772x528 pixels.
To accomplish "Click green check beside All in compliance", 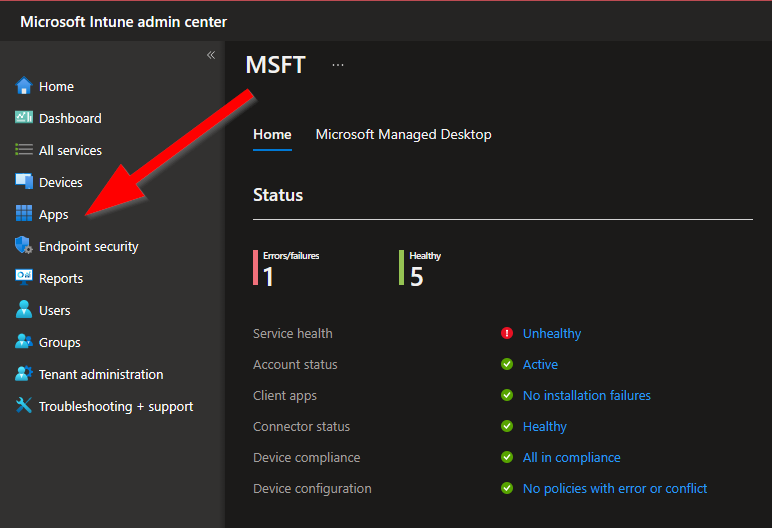I will point(507,457).
